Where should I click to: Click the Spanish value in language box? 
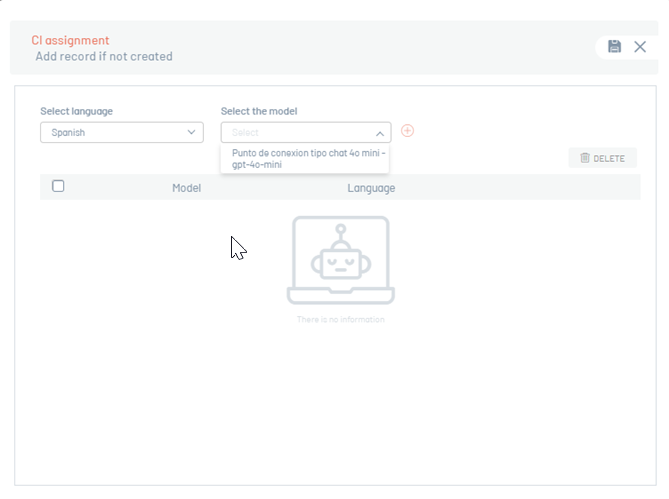click(69, 132)
